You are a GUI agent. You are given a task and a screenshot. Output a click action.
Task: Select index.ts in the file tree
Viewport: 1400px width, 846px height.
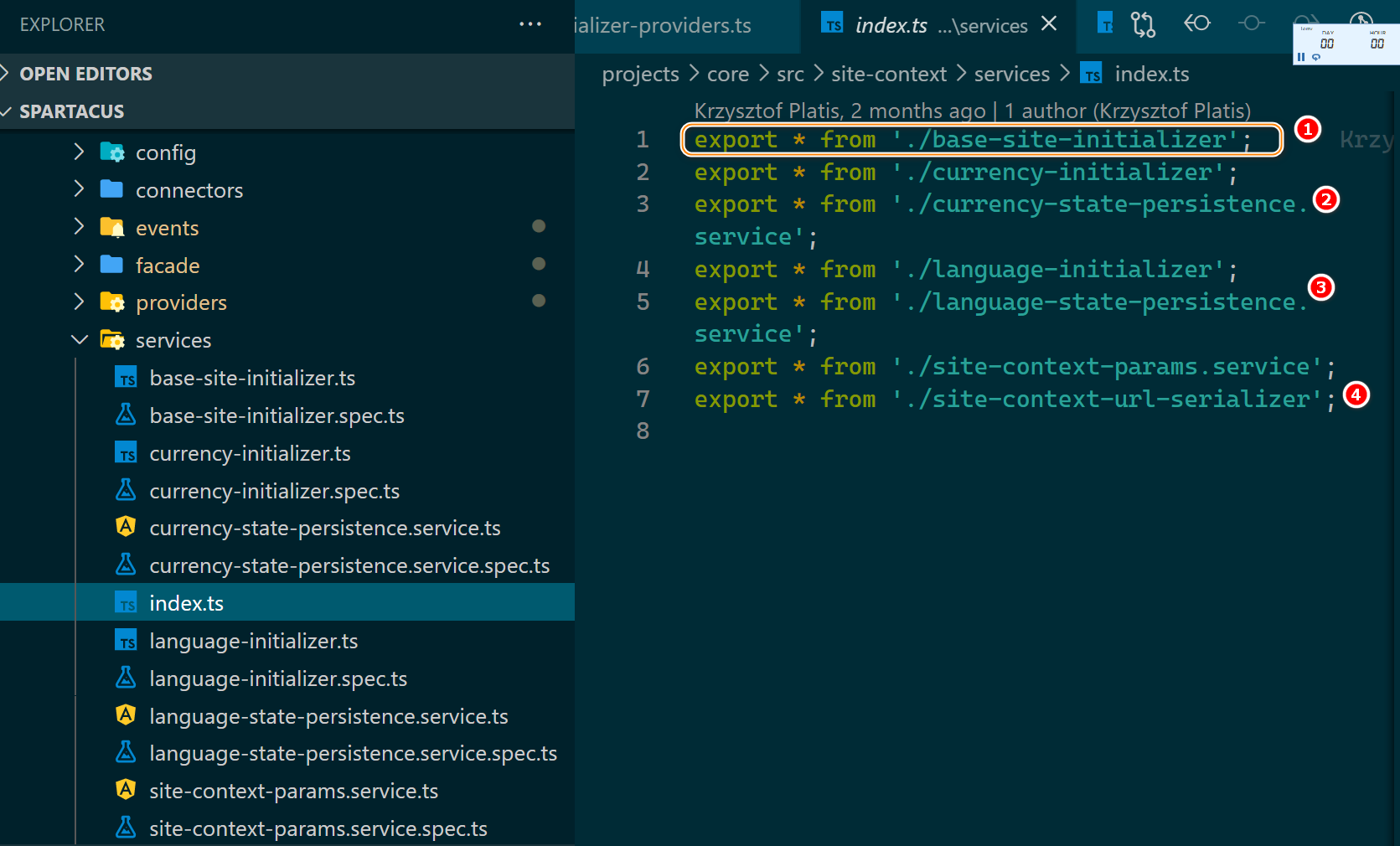pos(287,603)
